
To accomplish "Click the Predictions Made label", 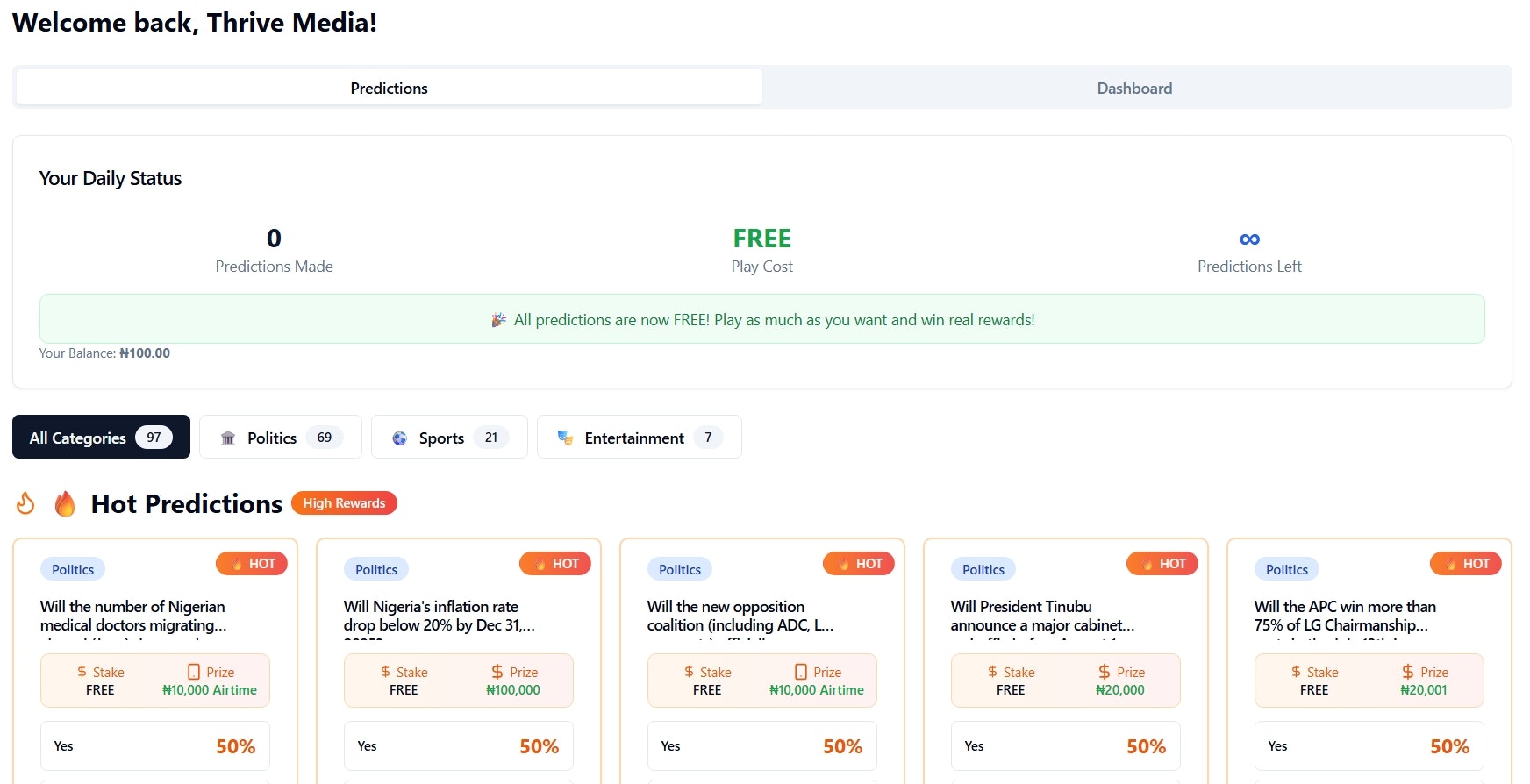I will click(274, 267).
